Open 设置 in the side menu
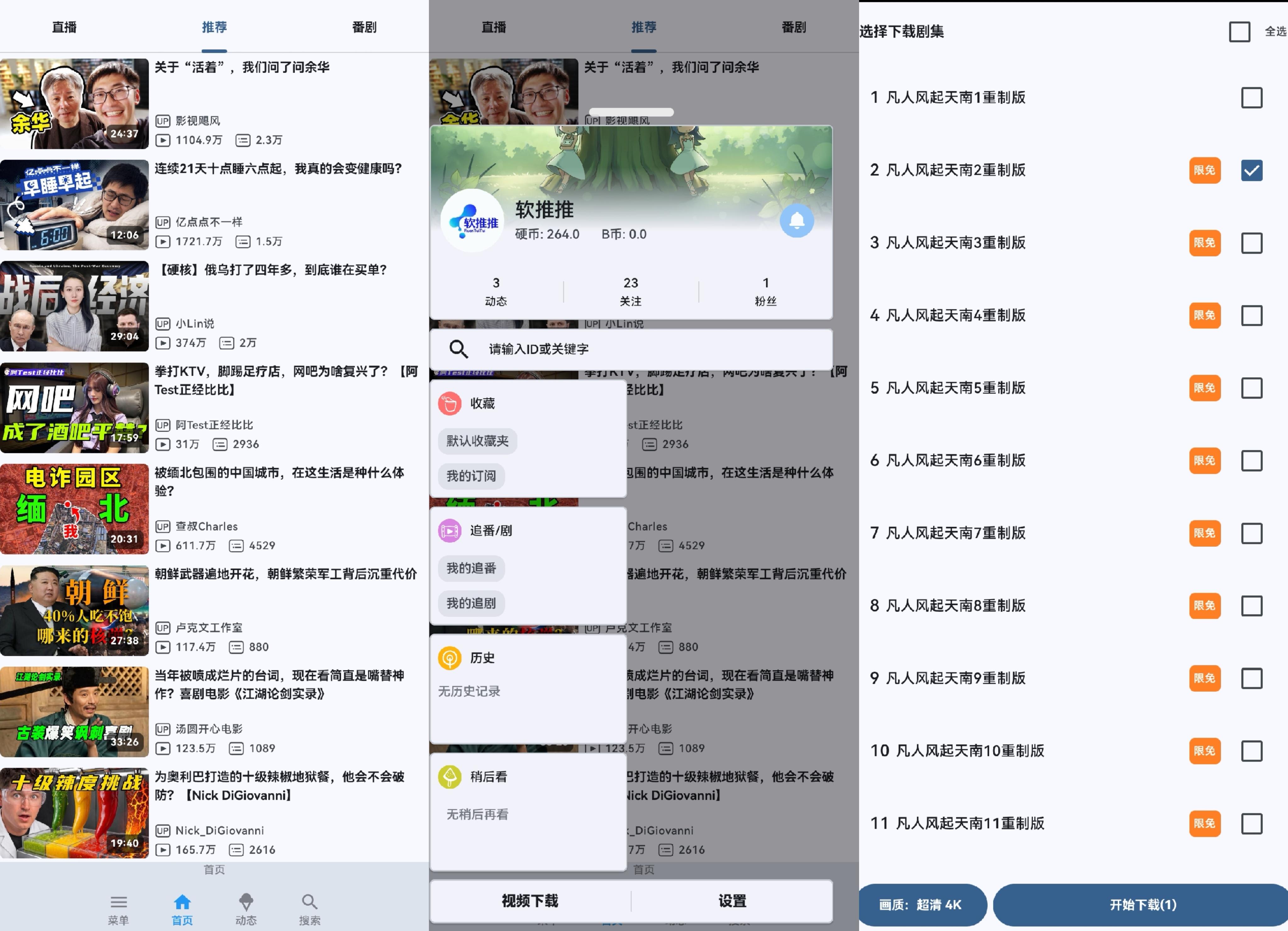Viewport: 1288px width, 931px height. tap(733, 901)
